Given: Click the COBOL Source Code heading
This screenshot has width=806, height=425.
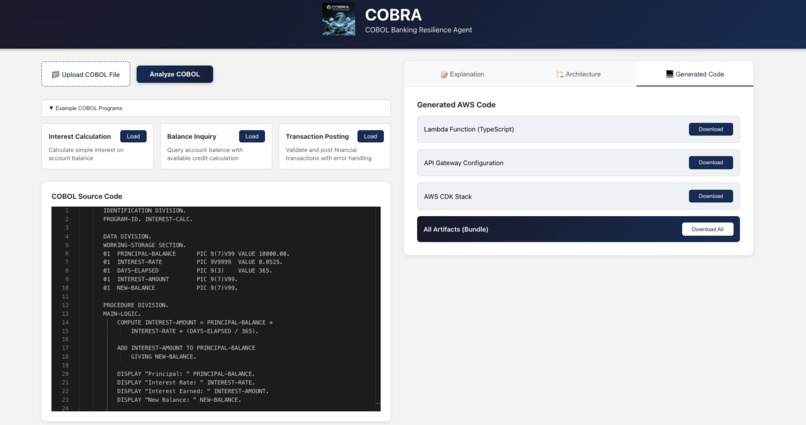Looking at the screenshot, I should 87,196.
